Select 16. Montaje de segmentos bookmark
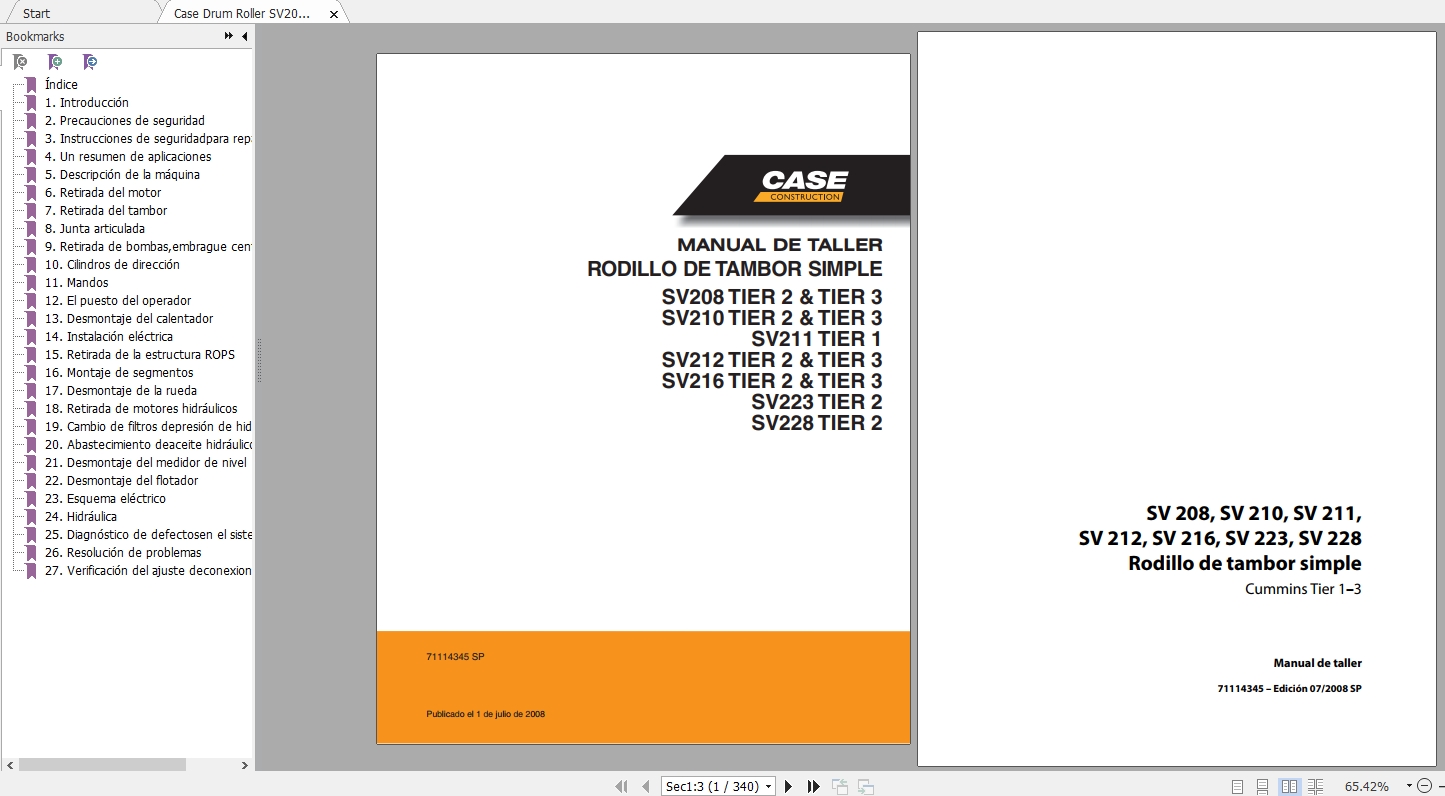The height and width of the screenshot is (796, 1445). pyautogui.click(x=119, y=373)
